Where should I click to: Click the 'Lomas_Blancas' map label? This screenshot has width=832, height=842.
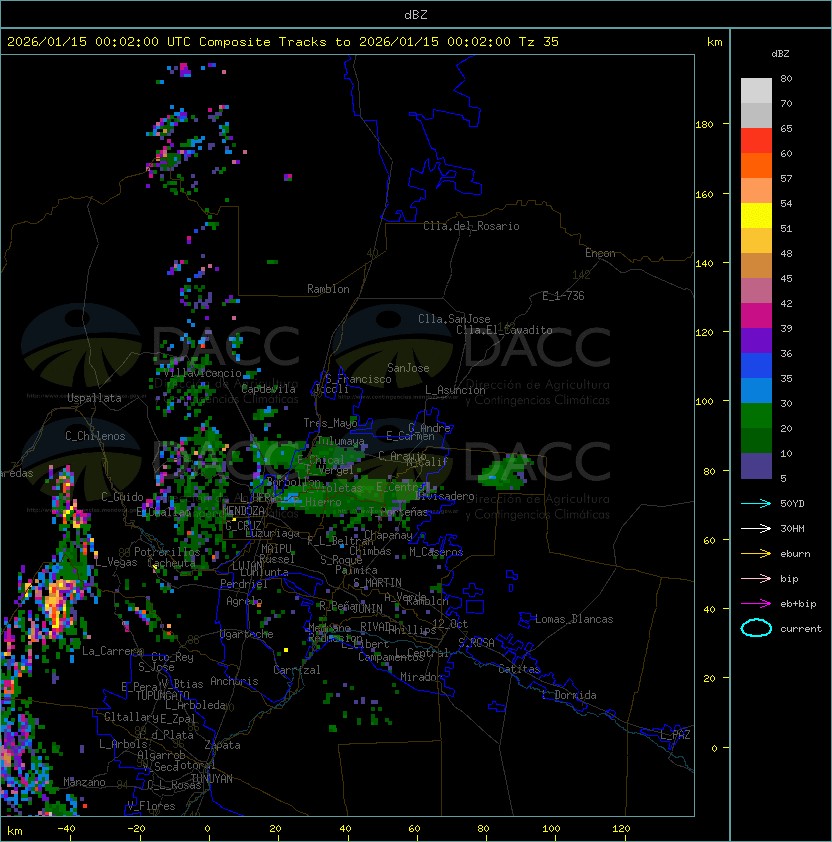tap(574, 619)
